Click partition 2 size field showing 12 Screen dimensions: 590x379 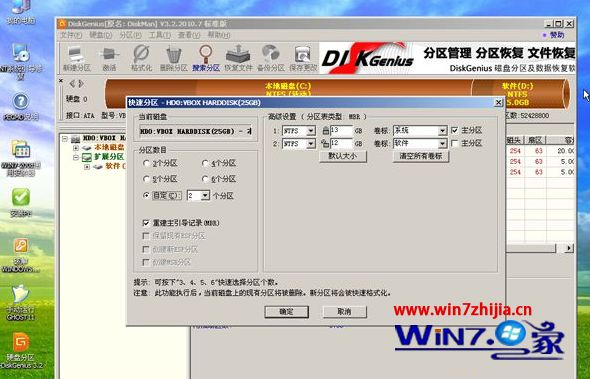click(x=341, y=143)
